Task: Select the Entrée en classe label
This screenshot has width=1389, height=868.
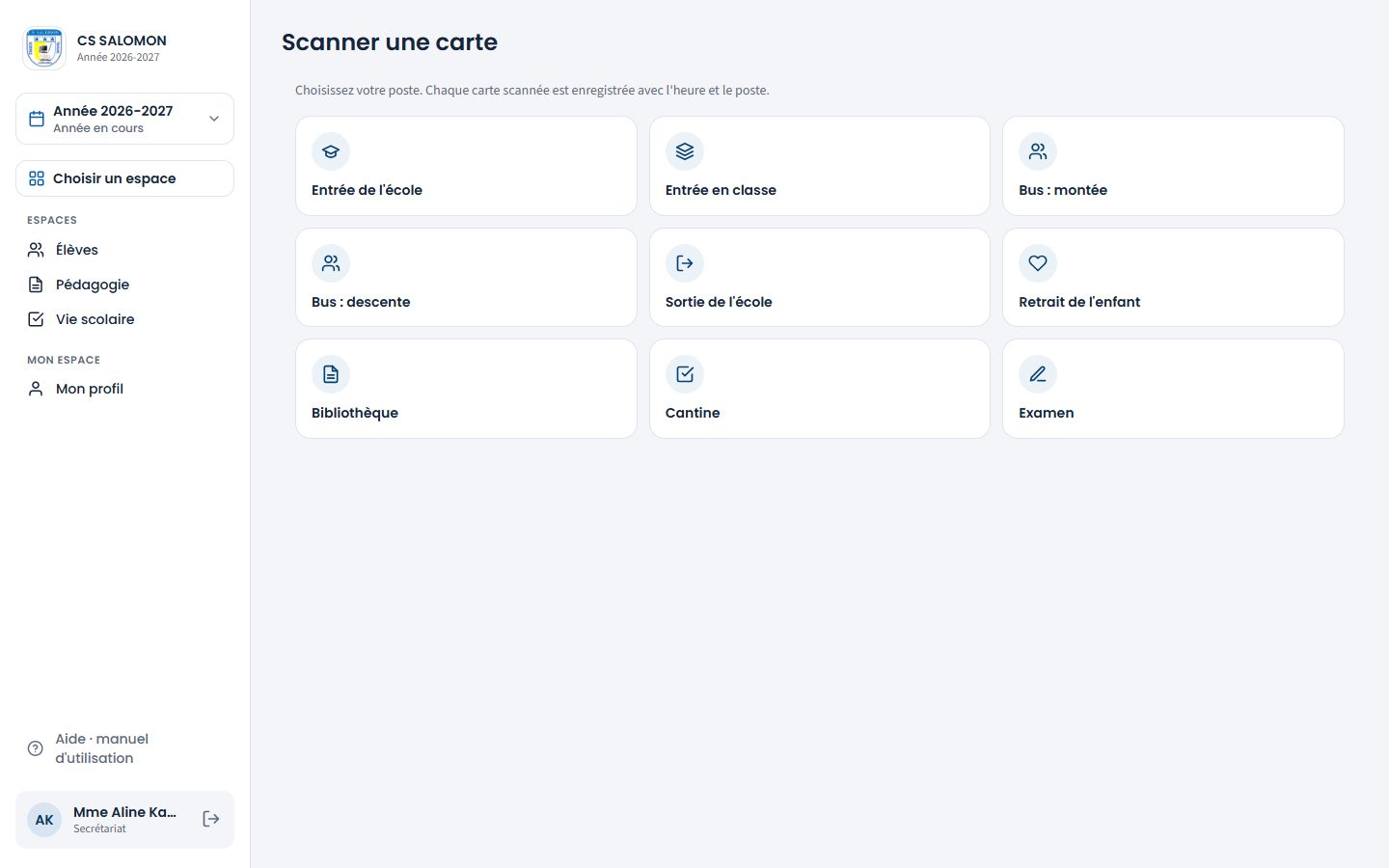Action: coord(721,190)
